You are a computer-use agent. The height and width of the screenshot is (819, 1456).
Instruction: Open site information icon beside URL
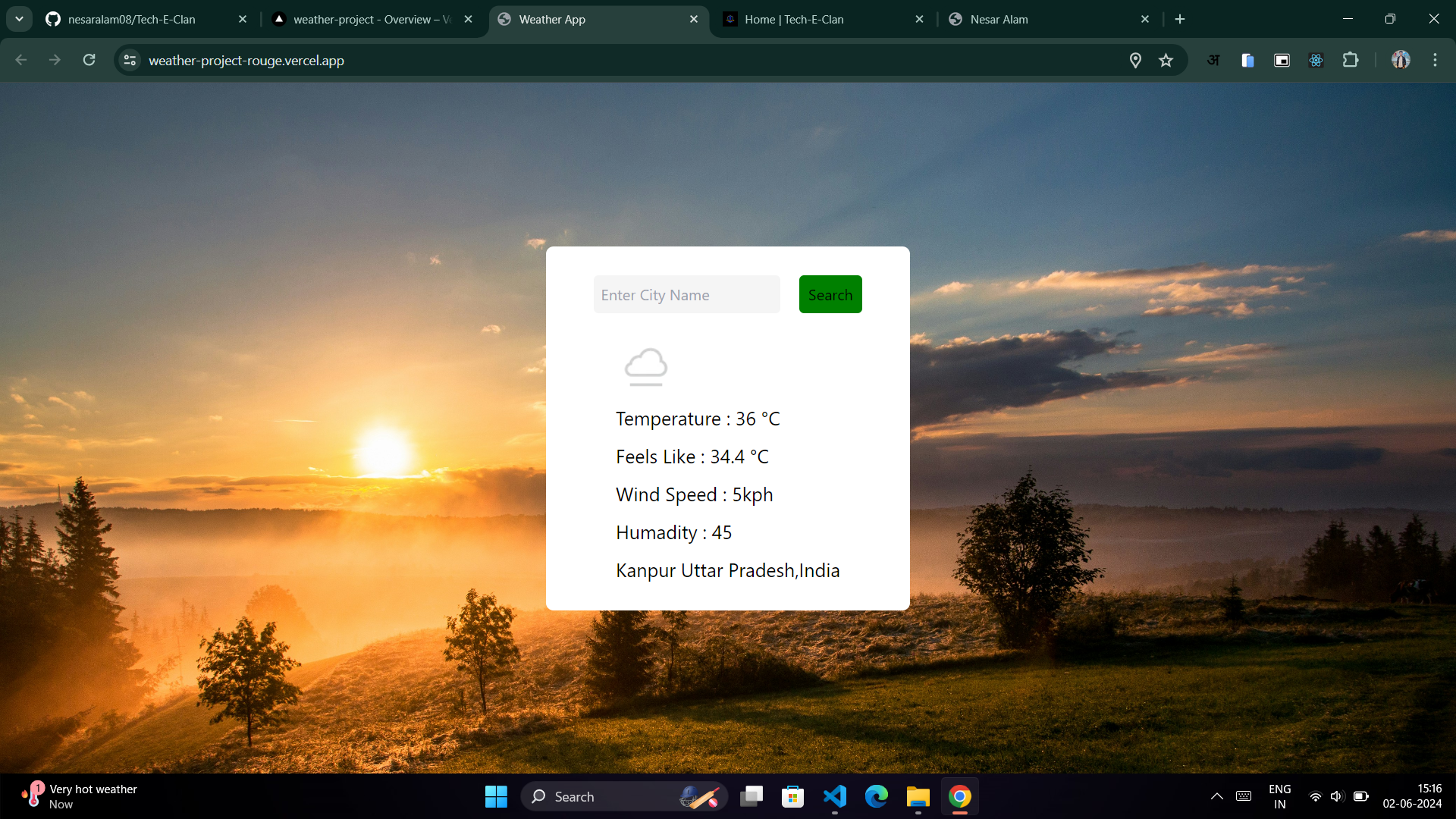point(130,61)
